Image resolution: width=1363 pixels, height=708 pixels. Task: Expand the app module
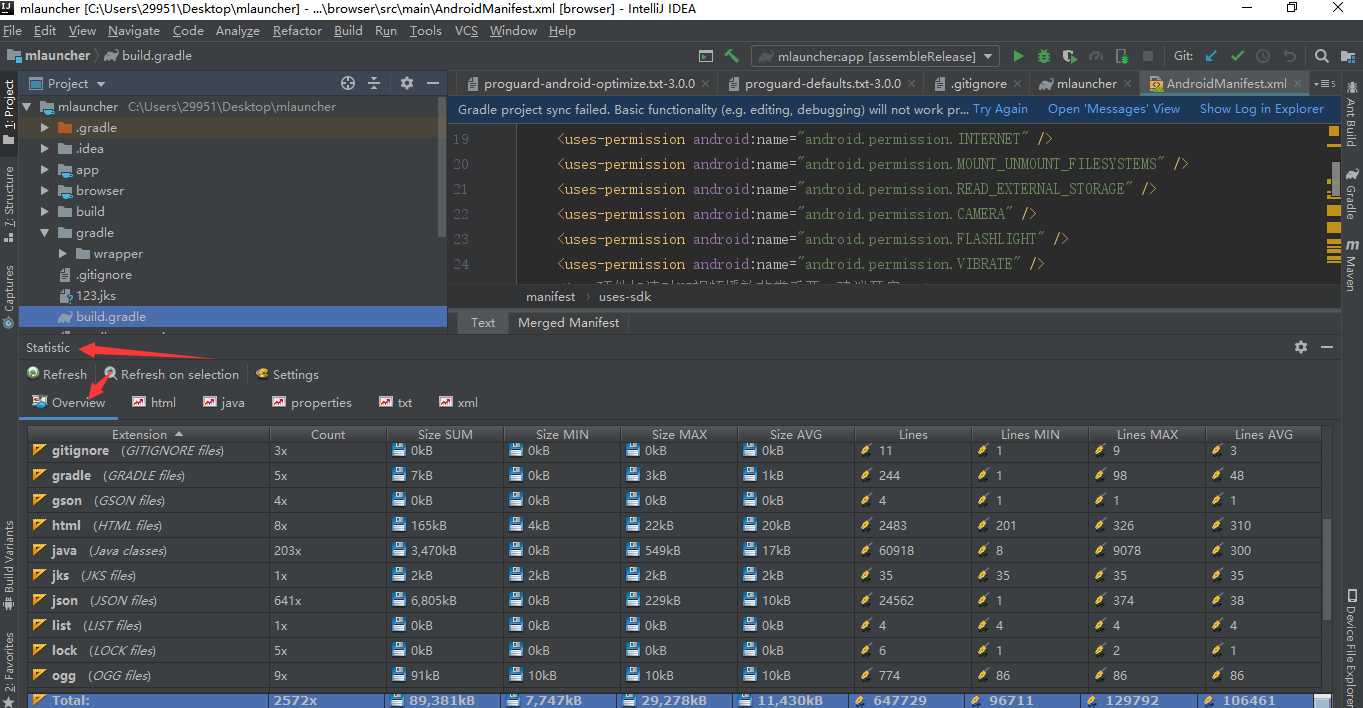point(45,170)
